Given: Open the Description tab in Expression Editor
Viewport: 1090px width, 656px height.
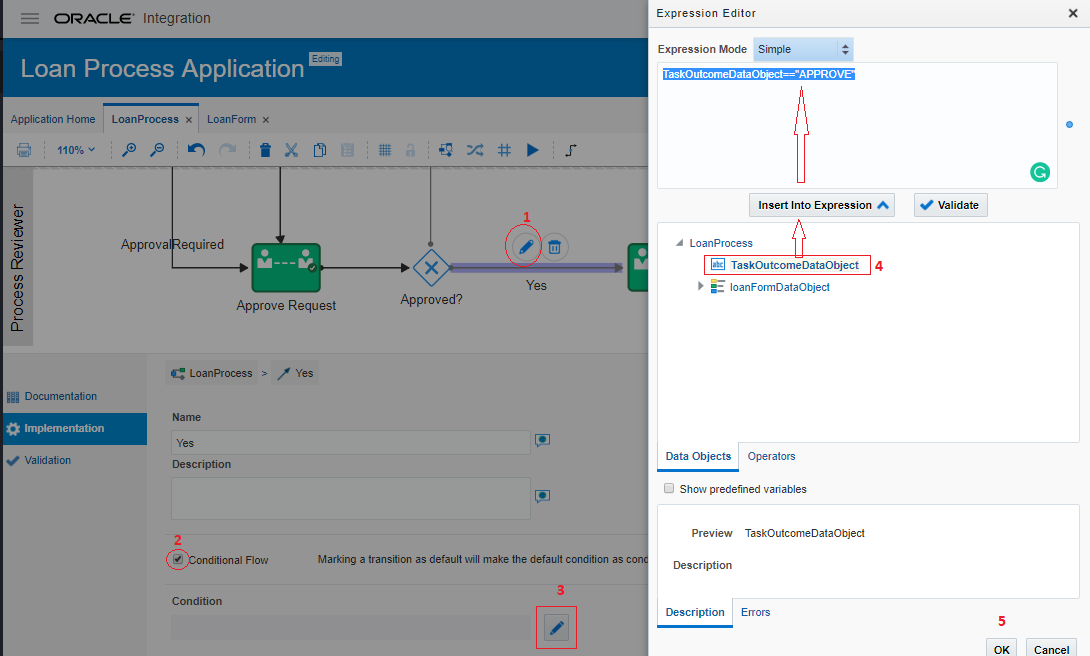Looking at the screenshot, I should [x=695, y=612].
